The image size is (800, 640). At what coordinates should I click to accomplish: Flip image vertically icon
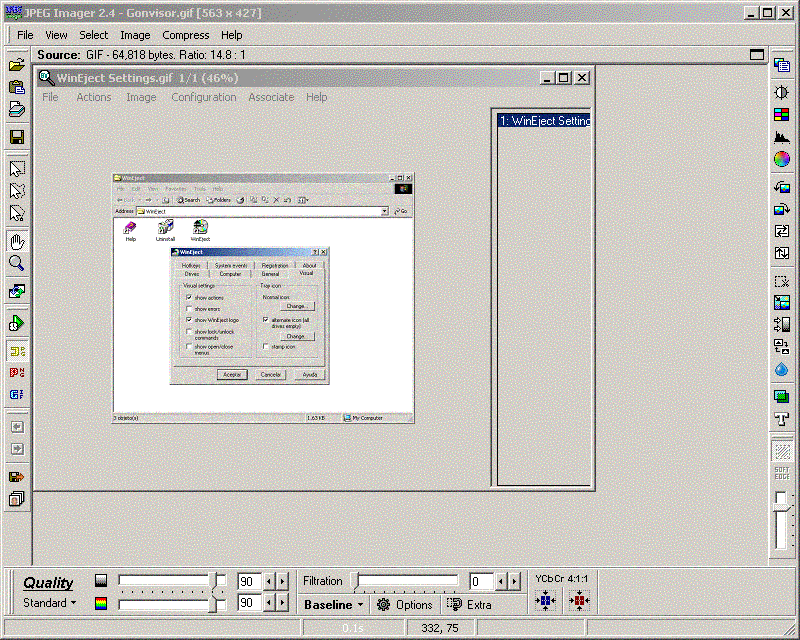(782, 253)
